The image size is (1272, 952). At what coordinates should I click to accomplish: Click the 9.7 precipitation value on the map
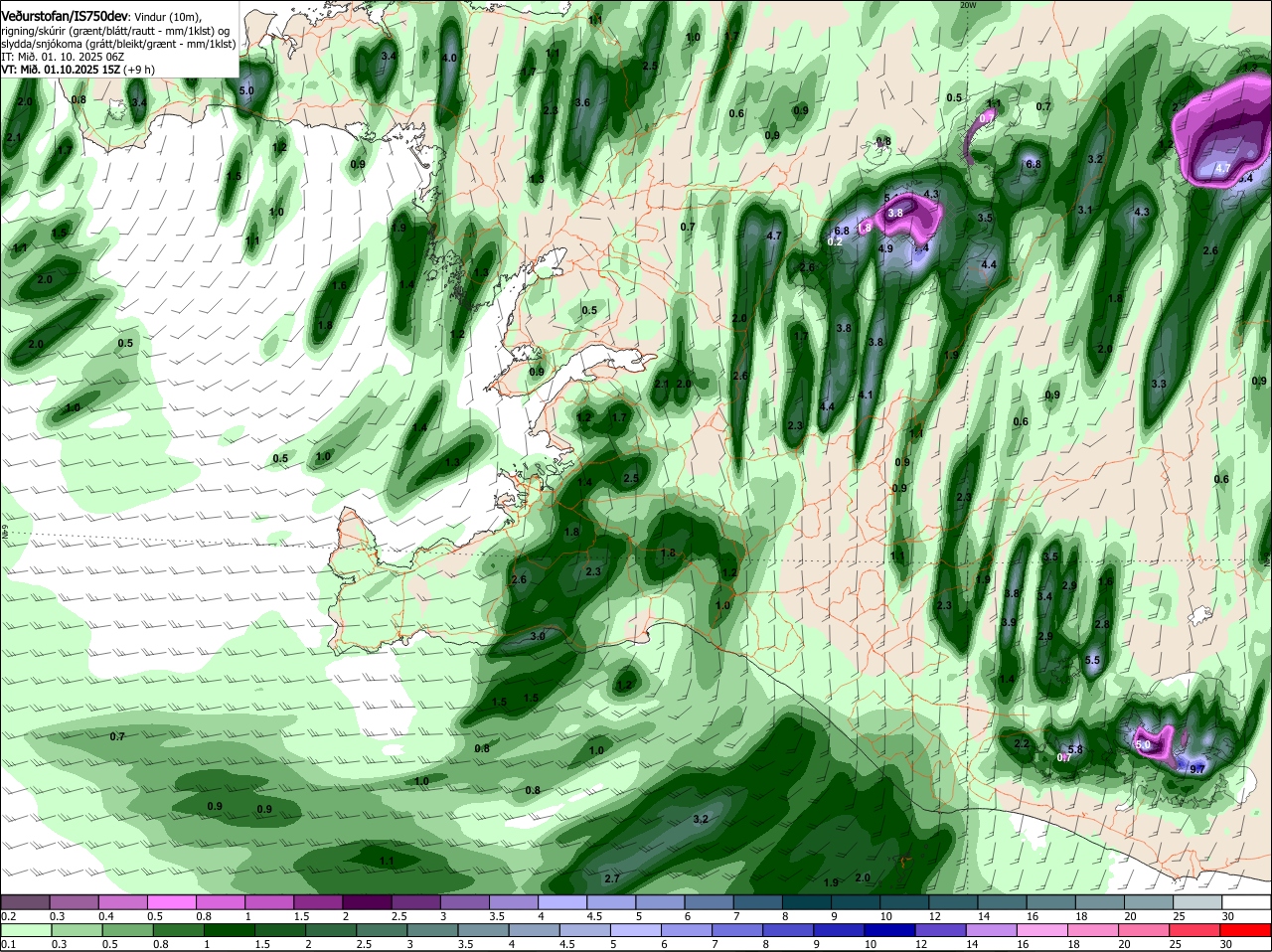click(1196, 769)
